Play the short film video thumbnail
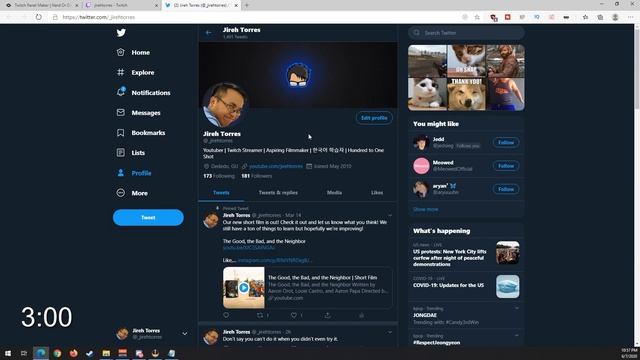The width and height of the screenshot is (640, 360). pyautogui.click(x=244, y=288)
